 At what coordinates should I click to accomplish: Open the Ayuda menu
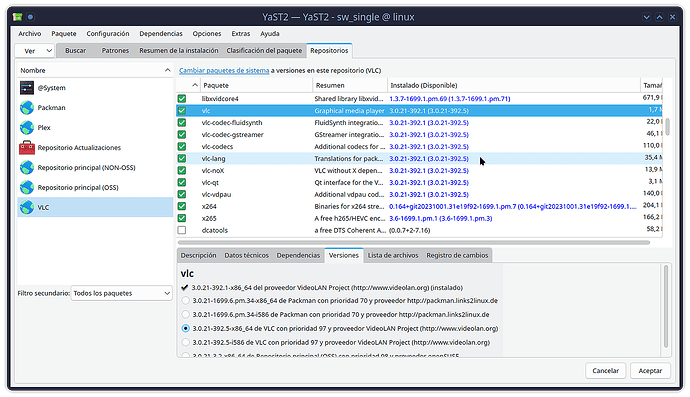(x=270, y=33)
